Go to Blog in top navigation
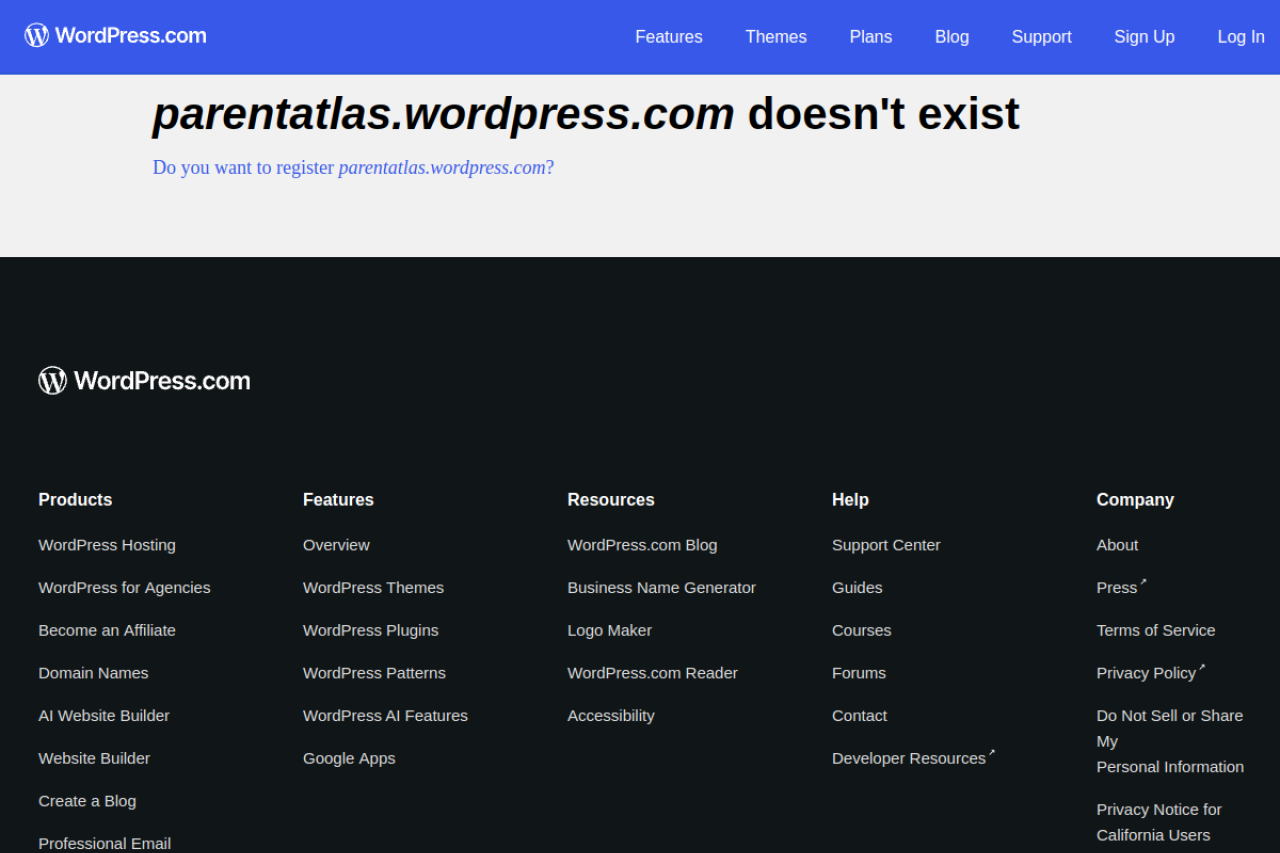The height and width of the screenshot is (853, 1280). pos(952,37)
